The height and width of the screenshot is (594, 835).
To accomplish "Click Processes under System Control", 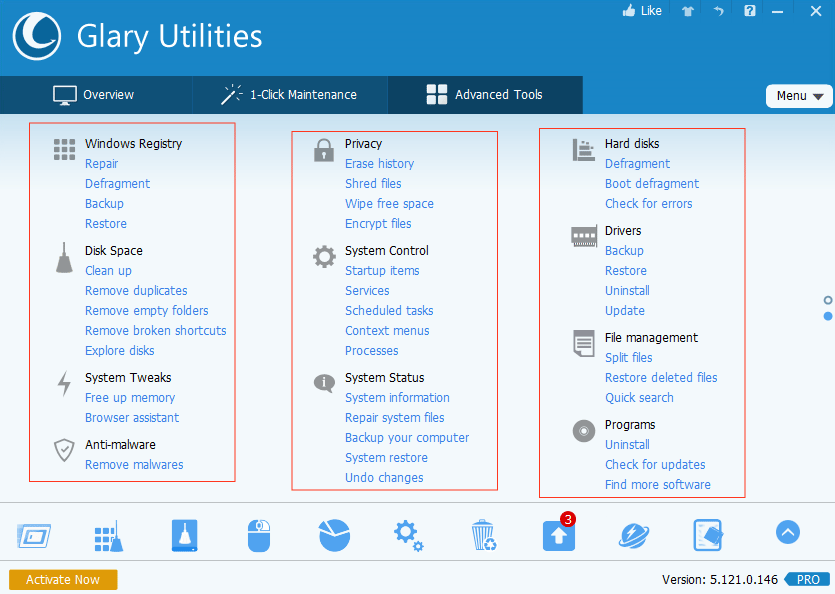I will pyautogui.click(x=371, y=351).
